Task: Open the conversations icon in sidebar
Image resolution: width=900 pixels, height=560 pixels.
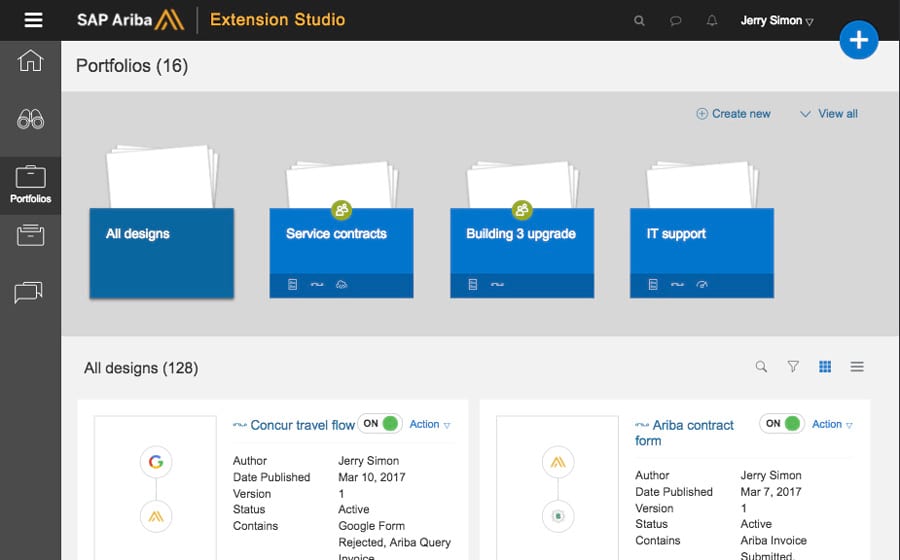Action: (x=29, y=292)
